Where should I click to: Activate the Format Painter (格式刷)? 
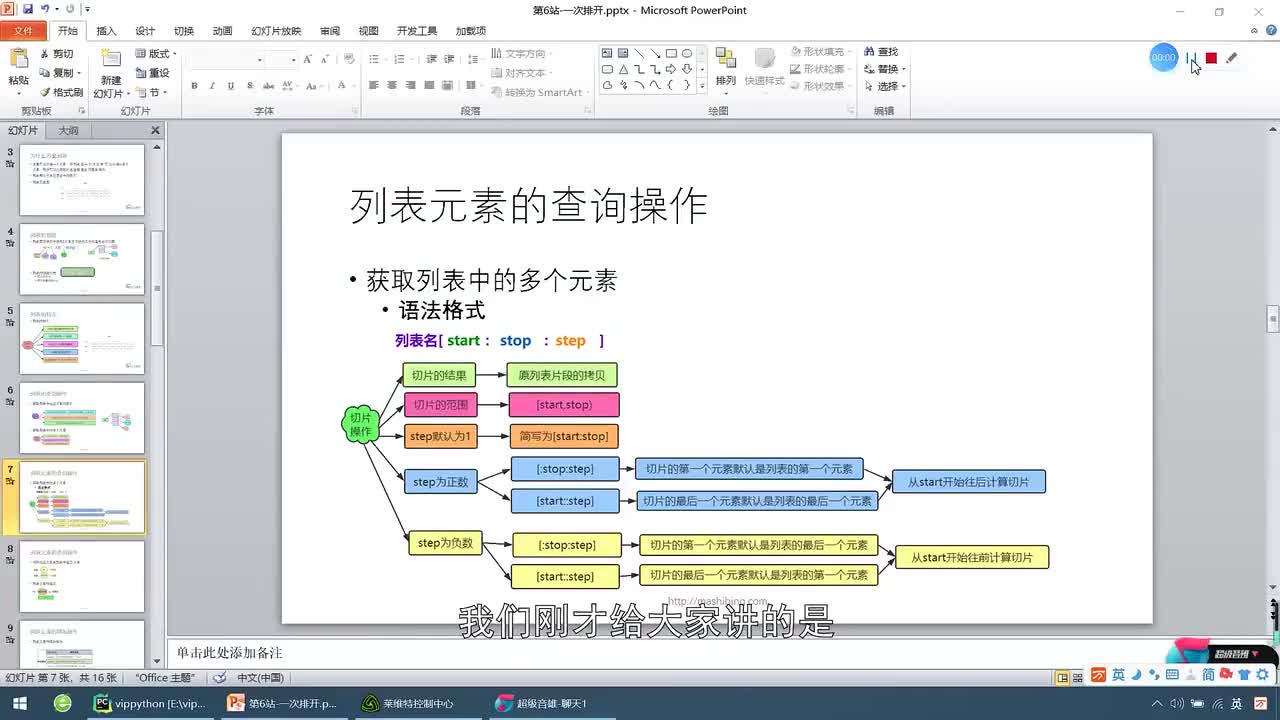click(x=60, y=92)
